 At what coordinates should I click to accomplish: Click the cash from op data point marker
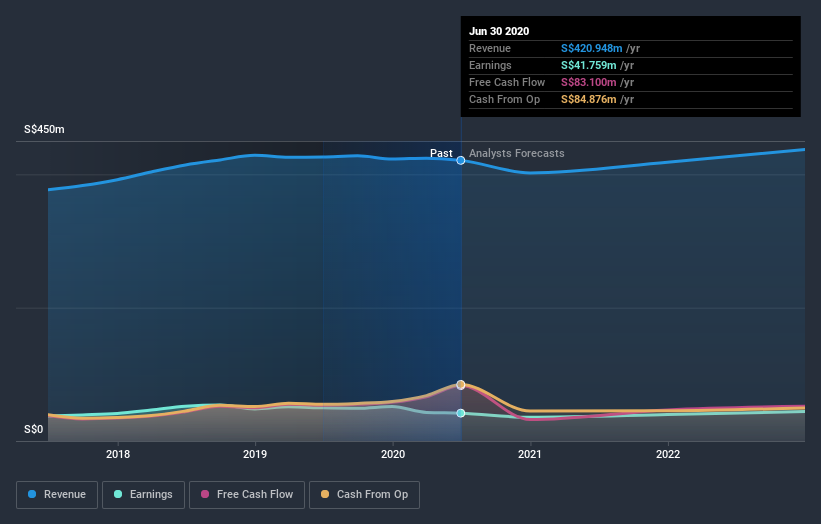pos(461,385)
